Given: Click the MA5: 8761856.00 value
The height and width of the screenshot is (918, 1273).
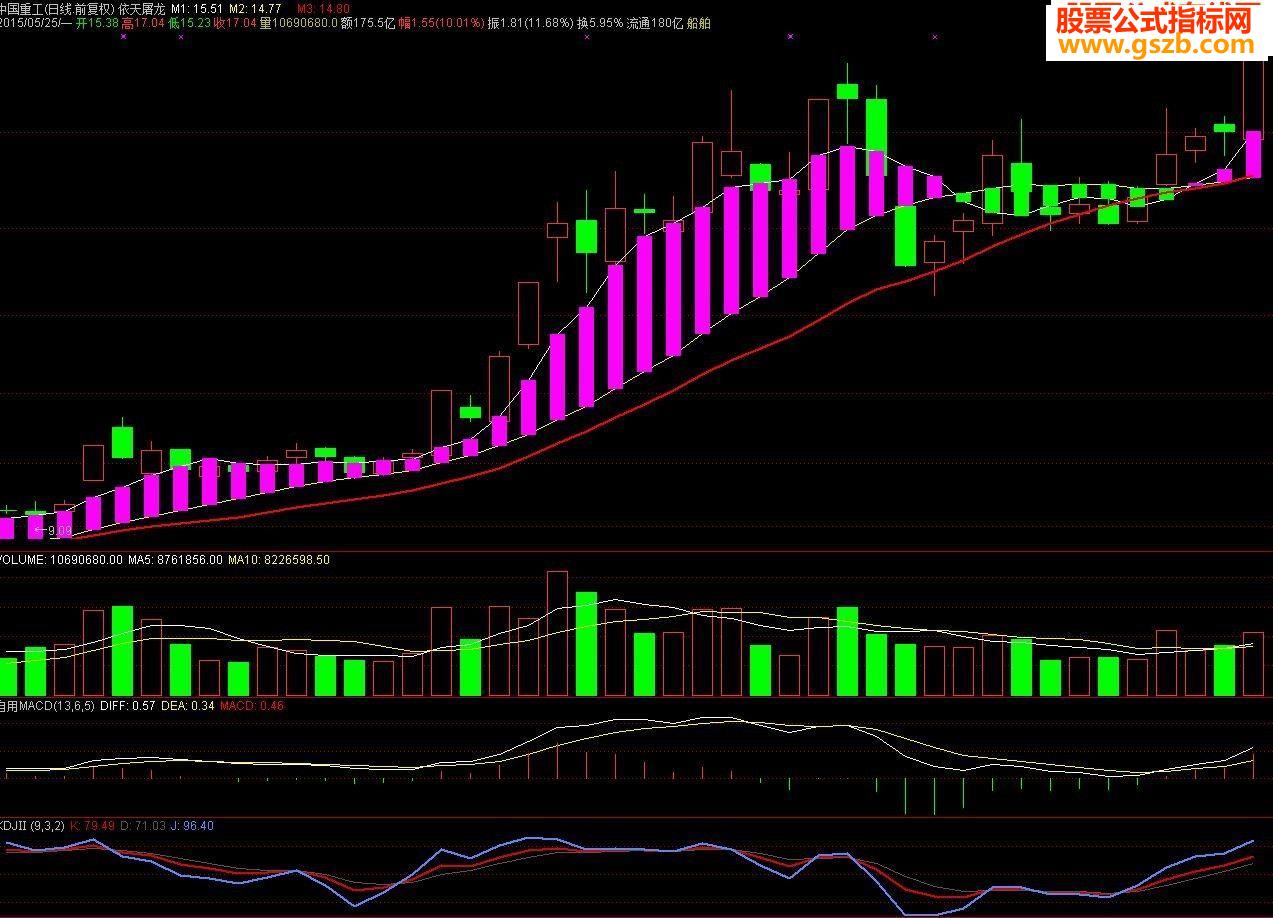Looking at the screenshot, I should click(x=175, y=560).
